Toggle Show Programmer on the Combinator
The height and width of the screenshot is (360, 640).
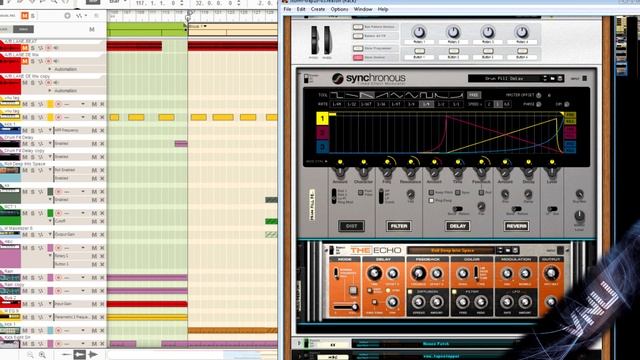(358, 48)
